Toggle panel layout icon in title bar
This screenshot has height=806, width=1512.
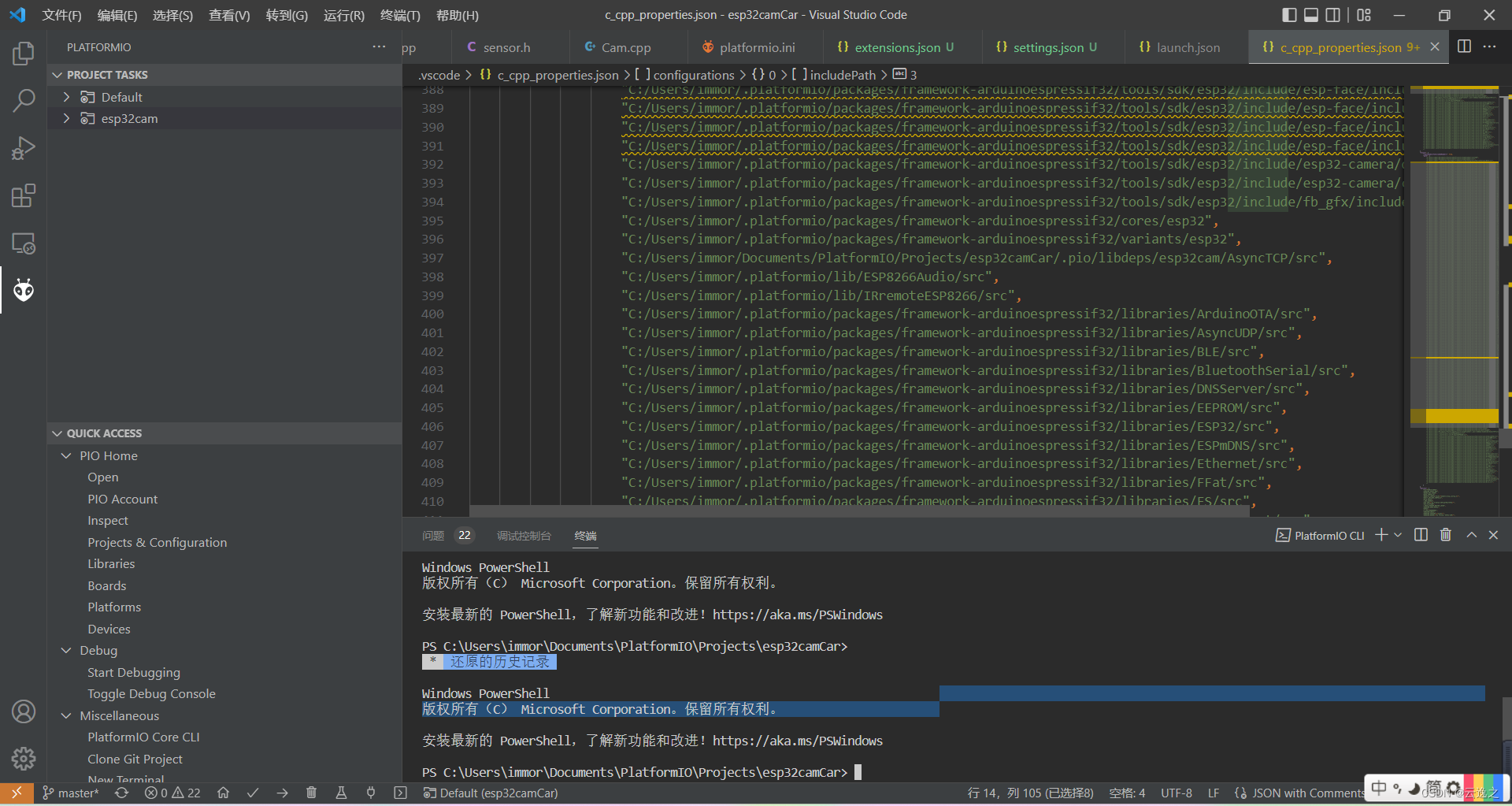coord(1311,15)
